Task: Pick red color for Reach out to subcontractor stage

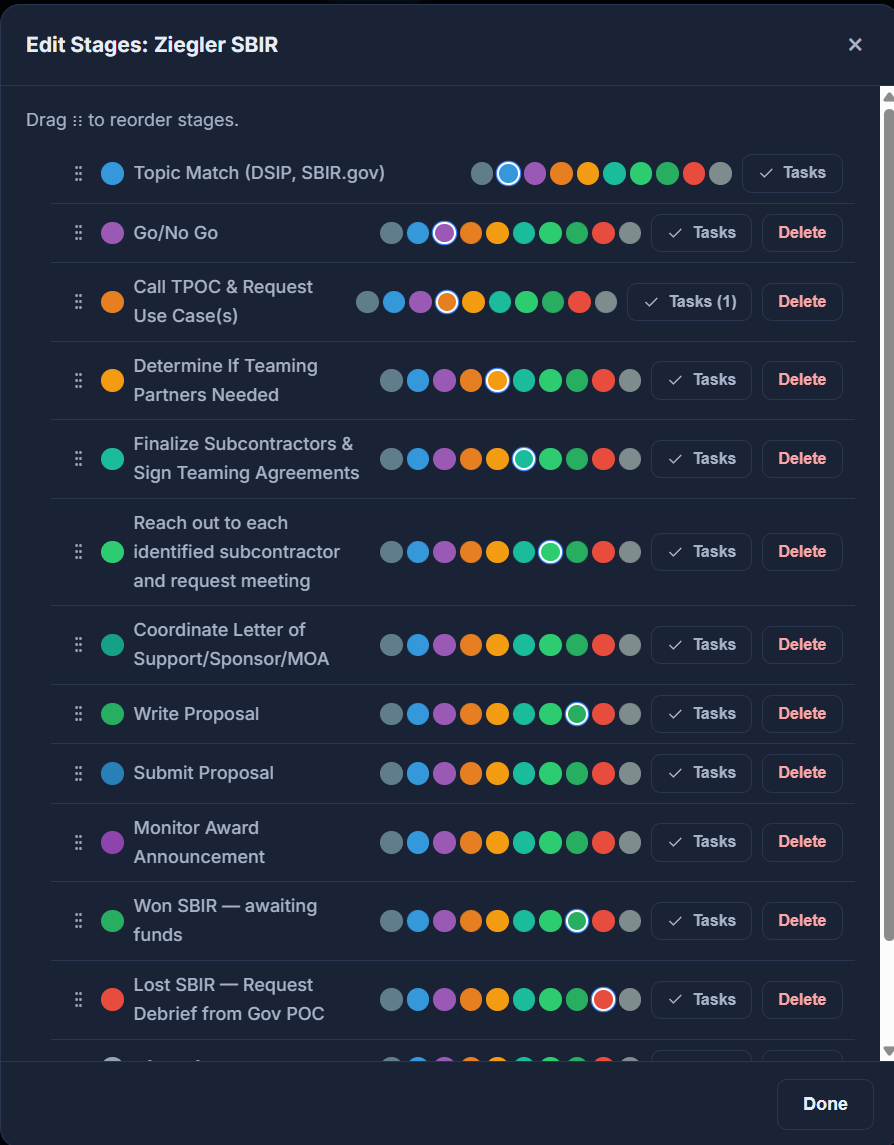Action: (x=603, y=552)
